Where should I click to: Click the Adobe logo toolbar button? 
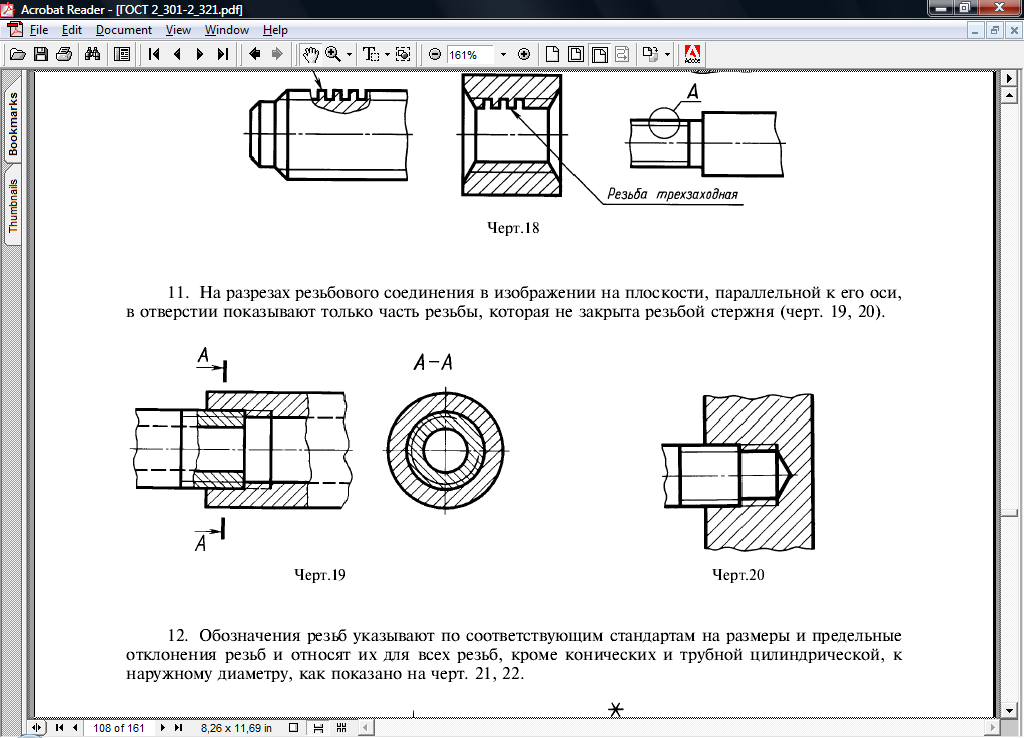pos(692,54)
